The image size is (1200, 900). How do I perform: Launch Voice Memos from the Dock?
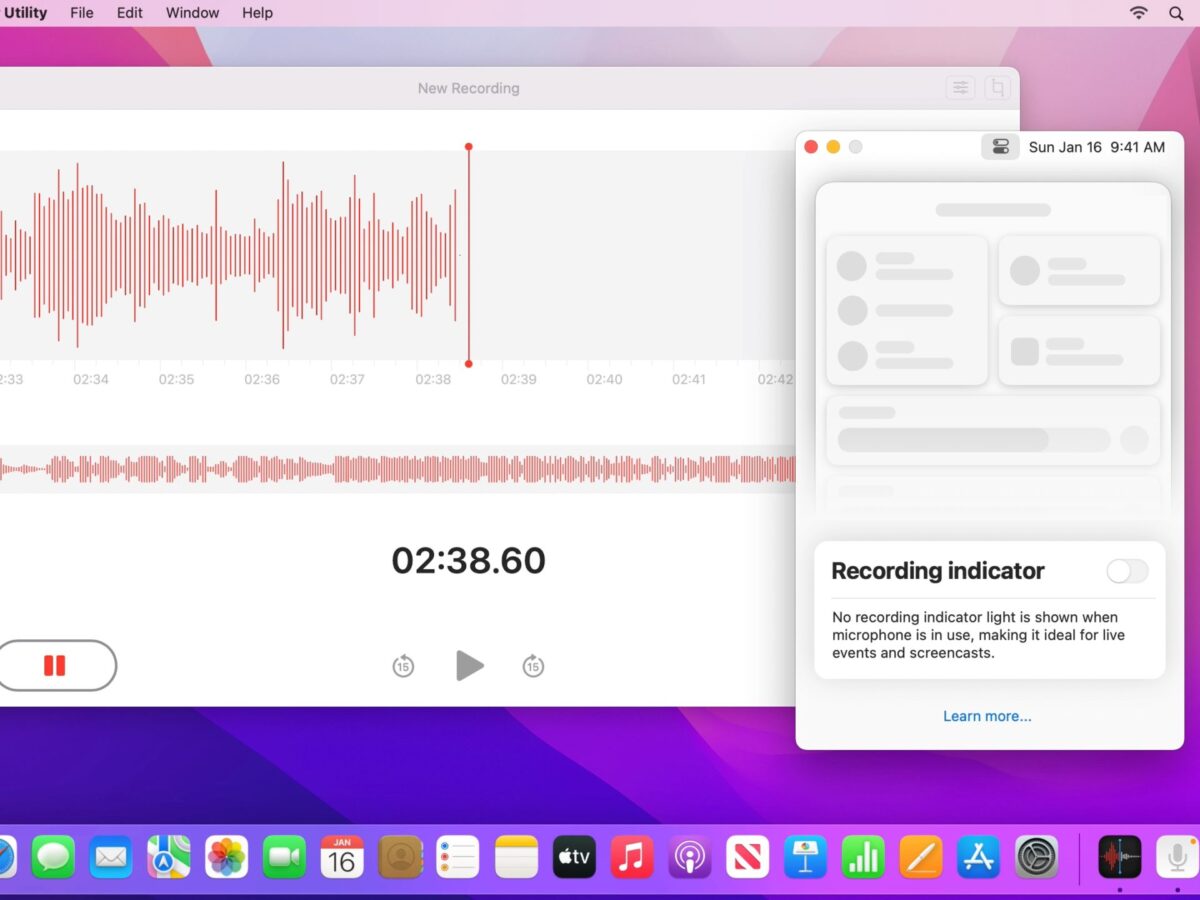[1119, 857]
